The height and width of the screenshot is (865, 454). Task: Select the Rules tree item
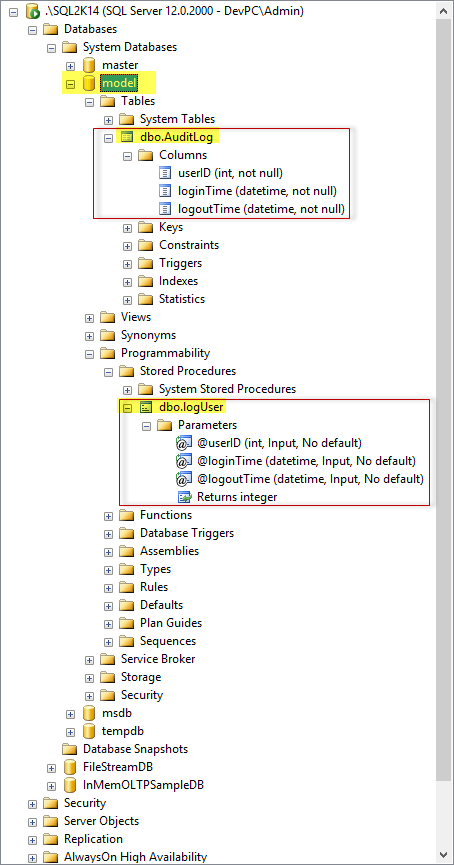click(154, 587)
